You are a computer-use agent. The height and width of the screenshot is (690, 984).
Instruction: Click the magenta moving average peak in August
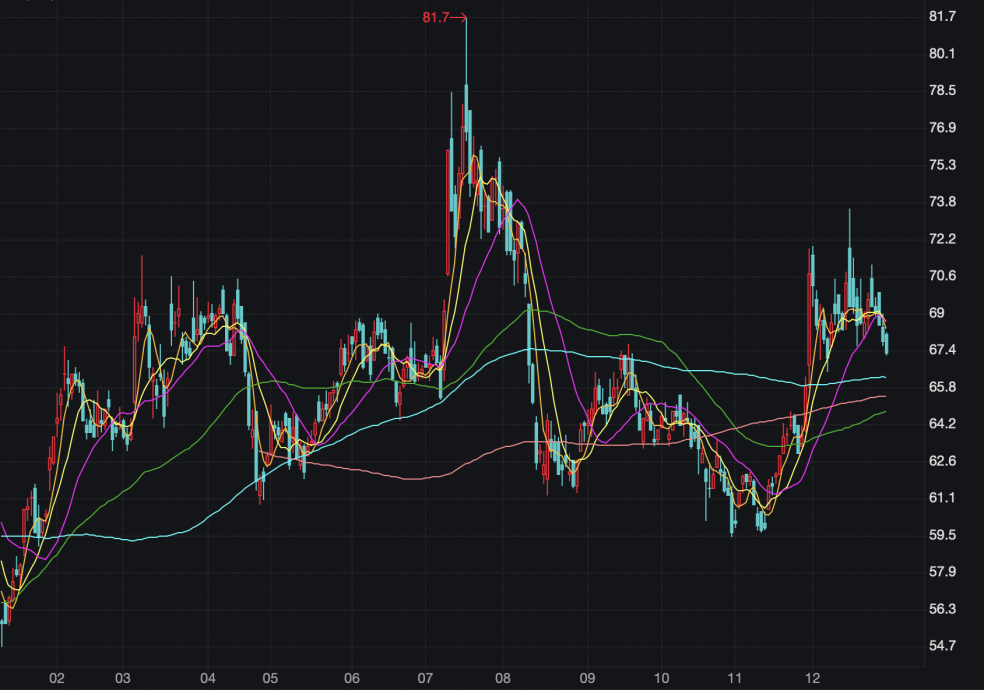(517, 200)
